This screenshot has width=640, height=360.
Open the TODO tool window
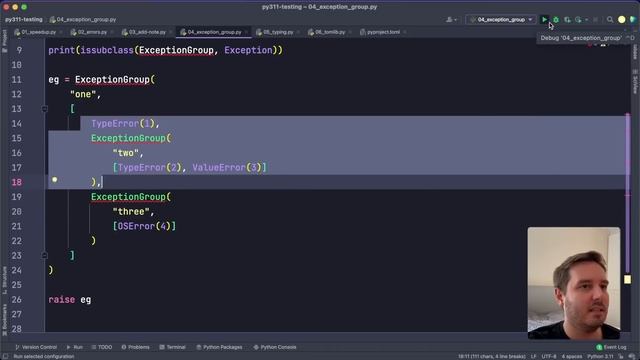102,347
